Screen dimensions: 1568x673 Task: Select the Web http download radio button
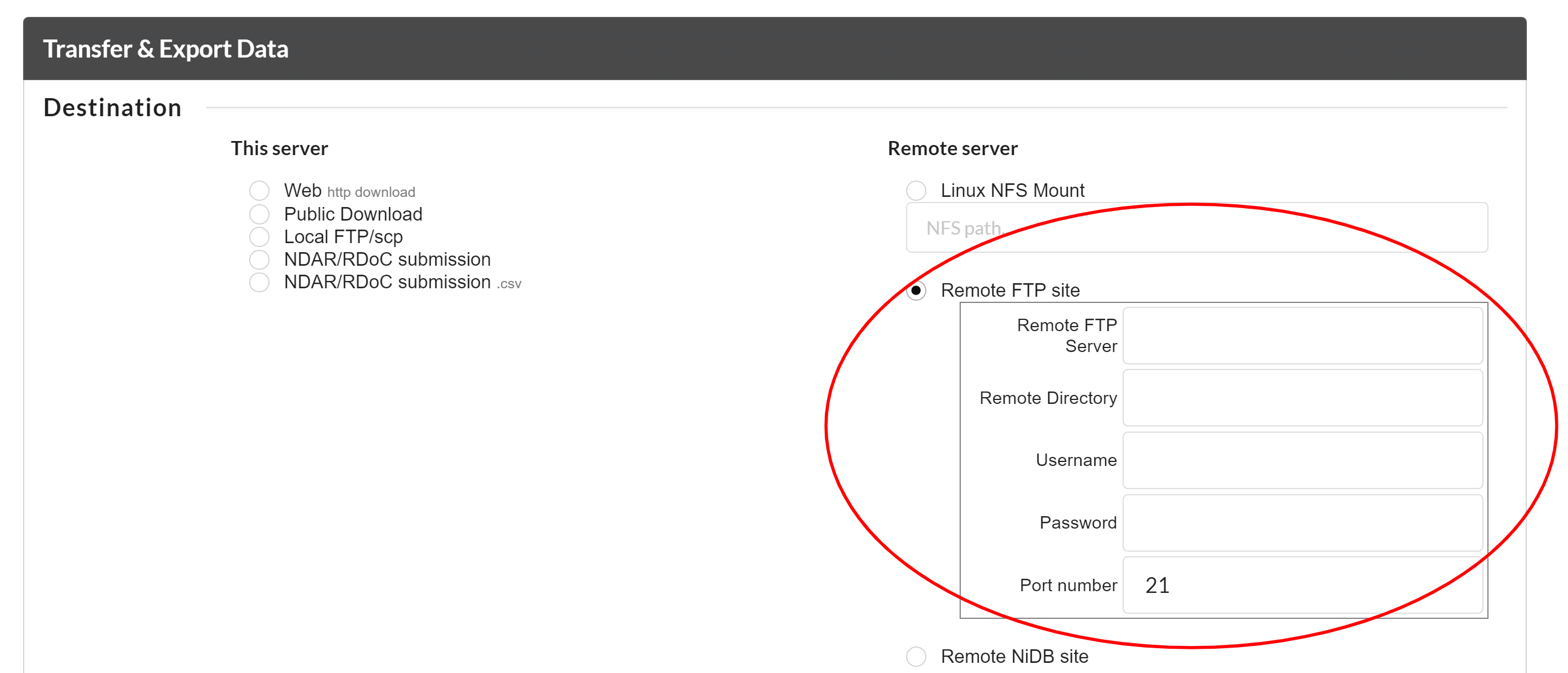(259, 191)
